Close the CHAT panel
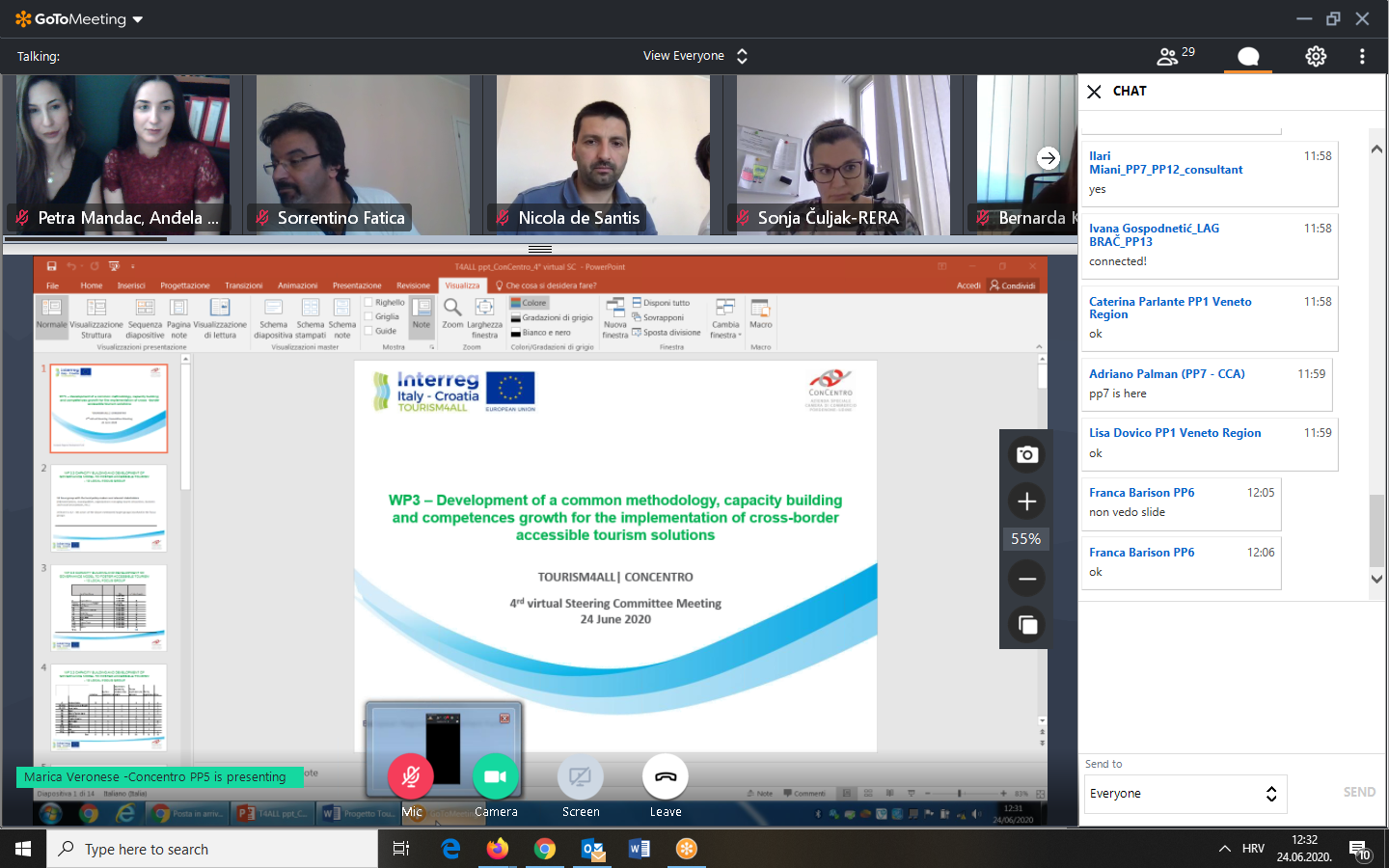Viewport: 1389px width, 868px height. tap(1094, 92)
